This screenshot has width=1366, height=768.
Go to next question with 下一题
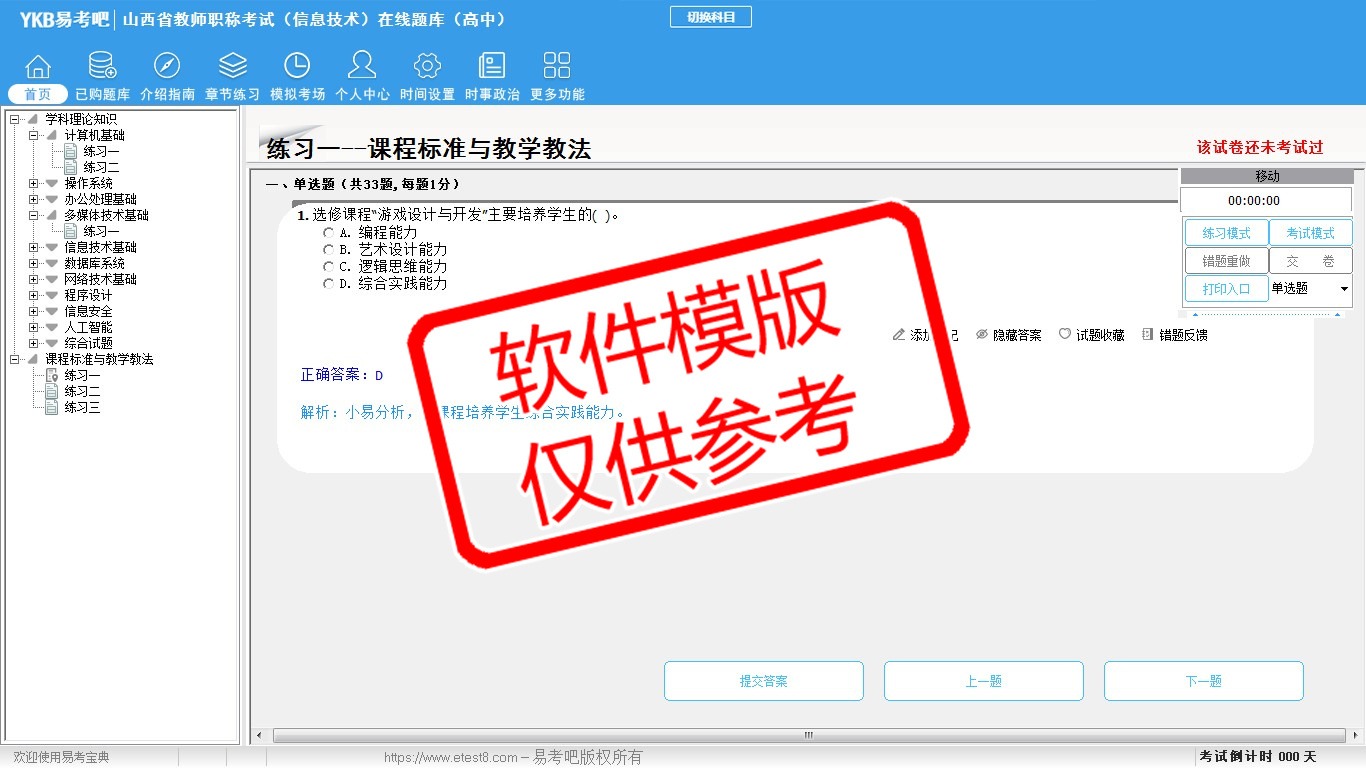pos(1203,681)
